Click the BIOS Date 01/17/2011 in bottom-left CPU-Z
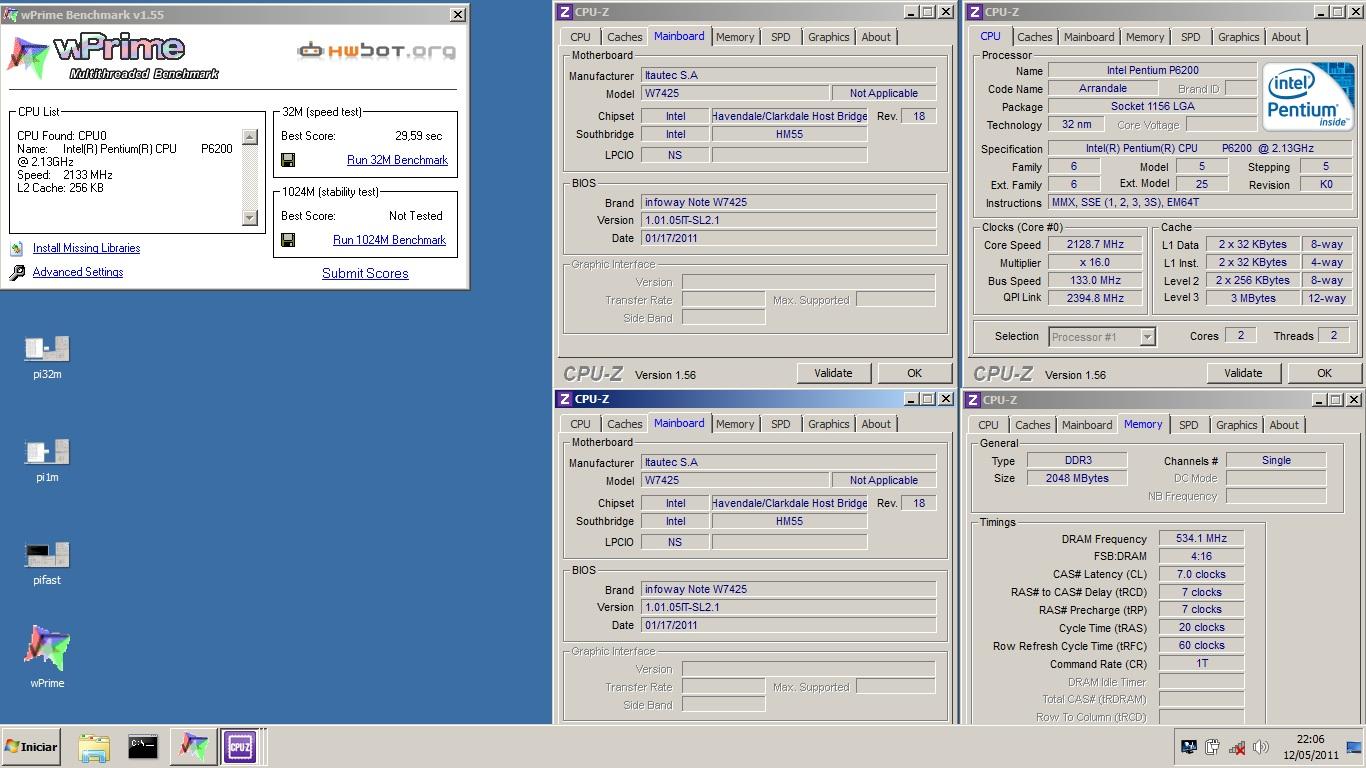1366x768 pixels. point(788,625)
